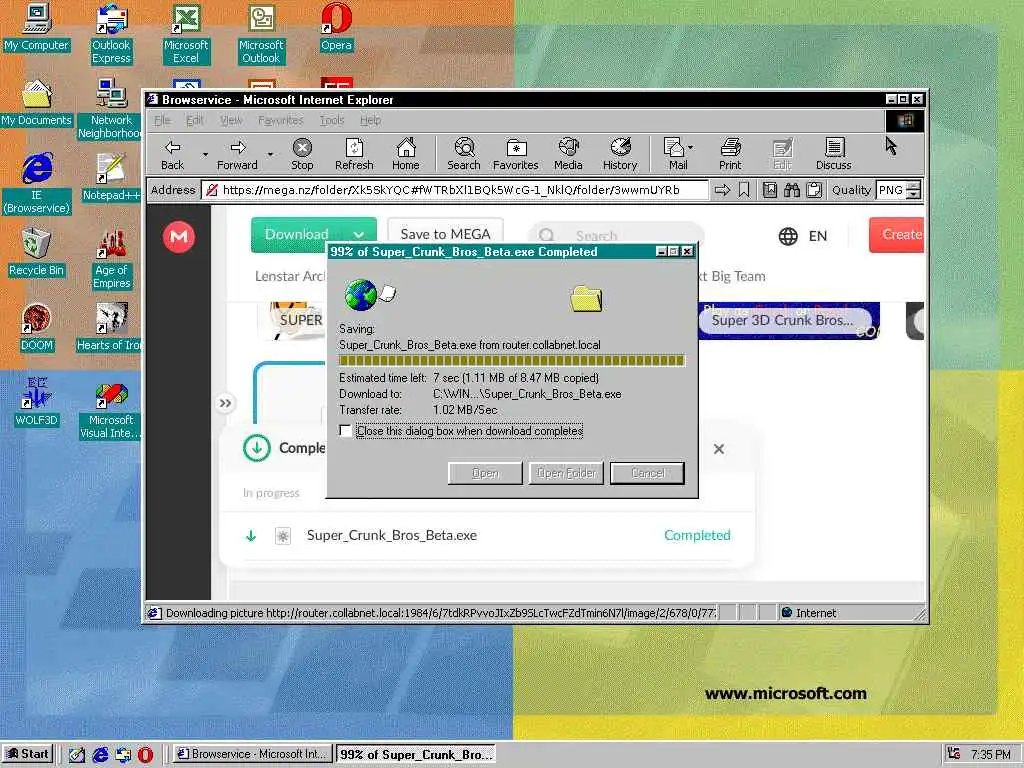
Task: Open Age of Empires desktop shortcut
Action: point(112,259)
